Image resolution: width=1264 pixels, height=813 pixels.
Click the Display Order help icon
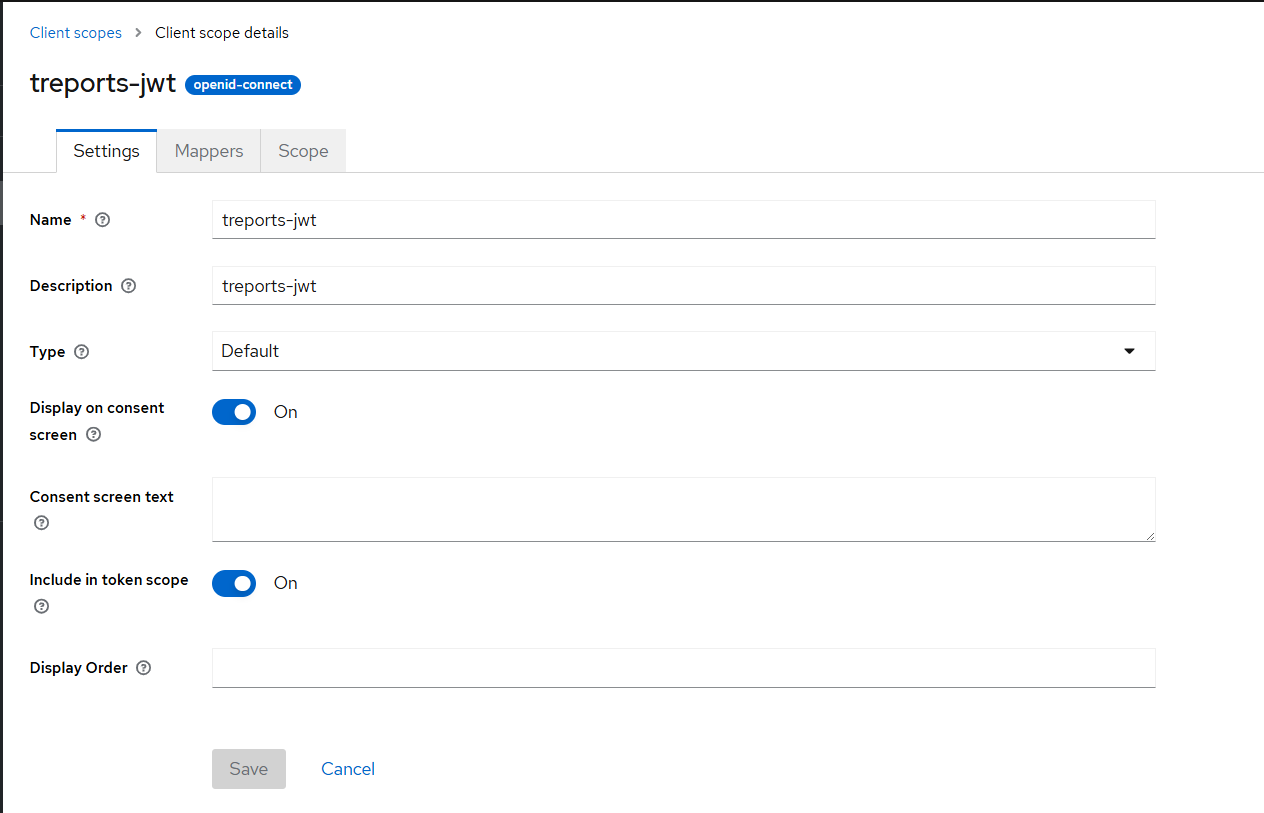(x=143, y=668)
